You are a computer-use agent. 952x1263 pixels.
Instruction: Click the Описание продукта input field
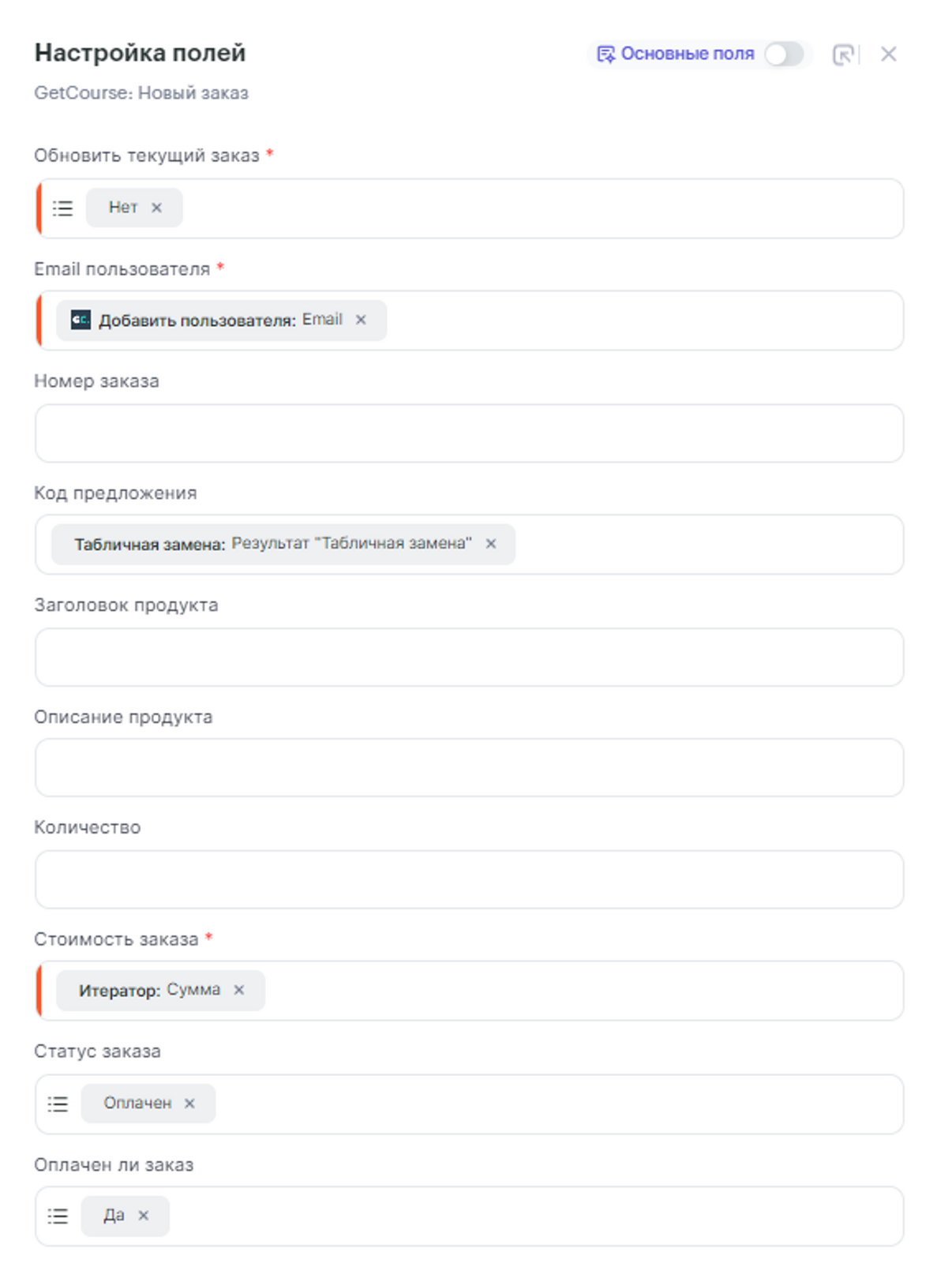[x=469, y=768]
